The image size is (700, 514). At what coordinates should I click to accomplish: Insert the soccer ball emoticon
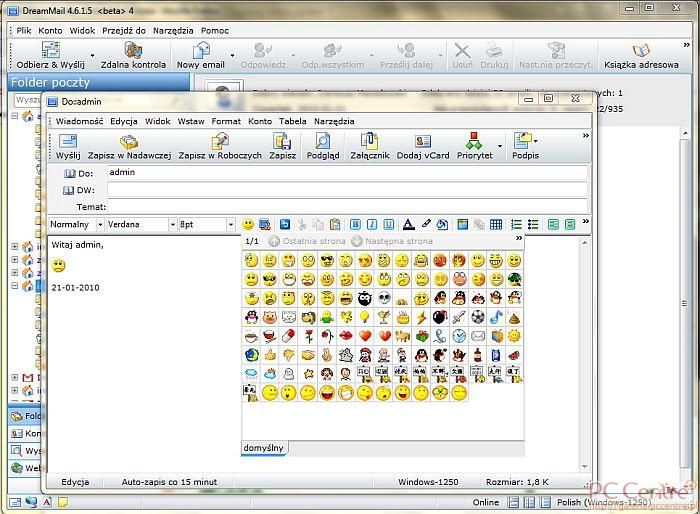(478, 317)
